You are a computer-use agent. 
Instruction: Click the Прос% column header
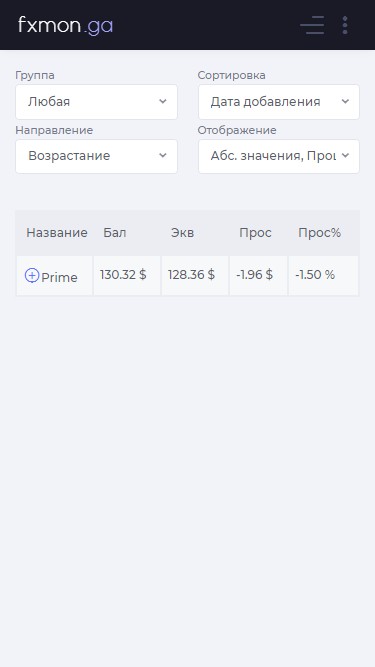pyautogui.click(x=319, y=233)
